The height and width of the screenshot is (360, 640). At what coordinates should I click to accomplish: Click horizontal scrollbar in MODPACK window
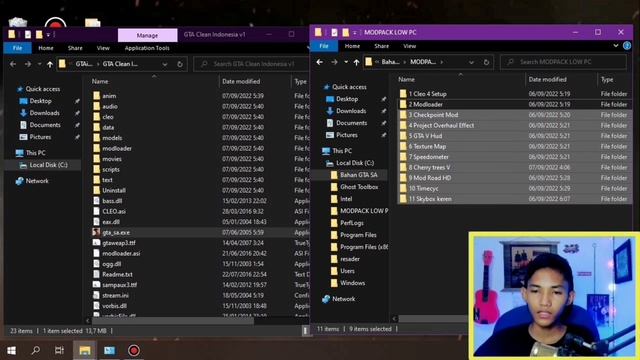click(433, 318)
